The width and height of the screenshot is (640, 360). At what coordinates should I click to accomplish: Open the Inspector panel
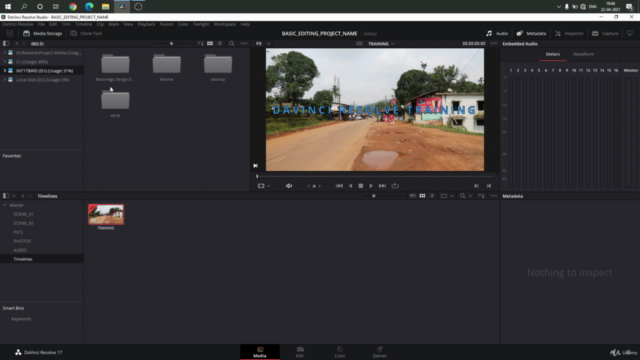coord(569,33)
